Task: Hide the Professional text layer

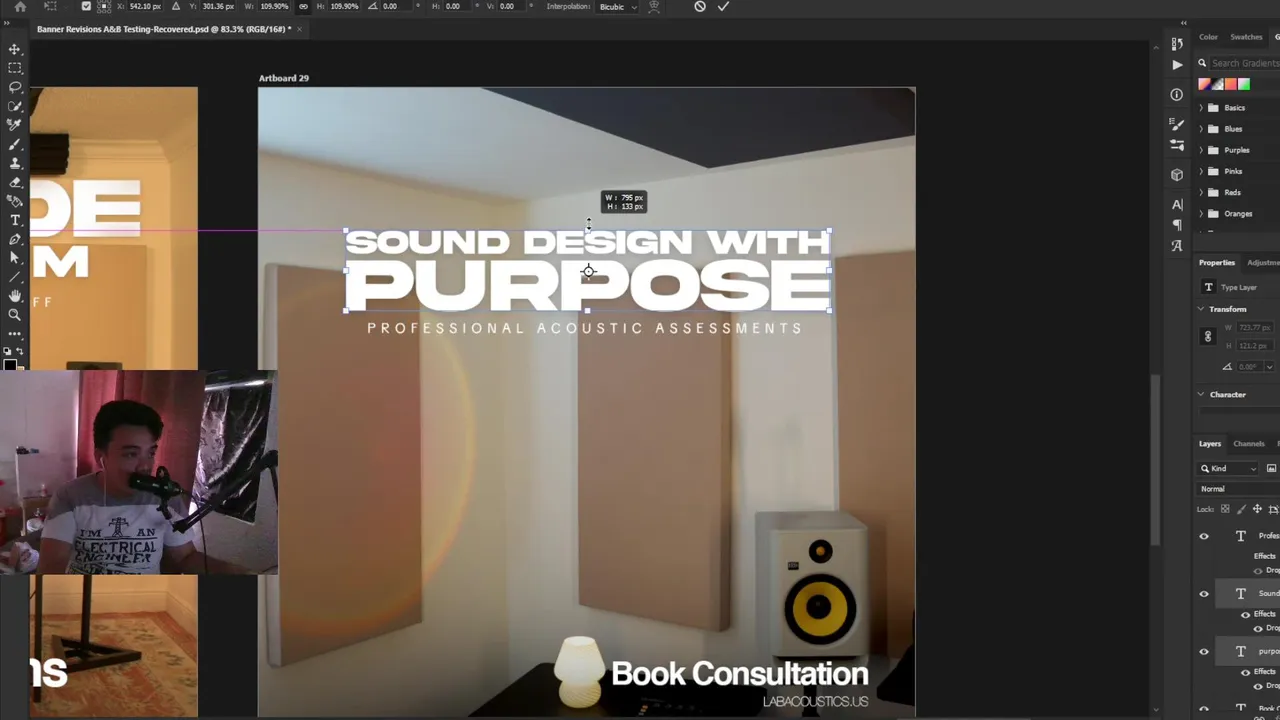Action: pos(1204,536)
